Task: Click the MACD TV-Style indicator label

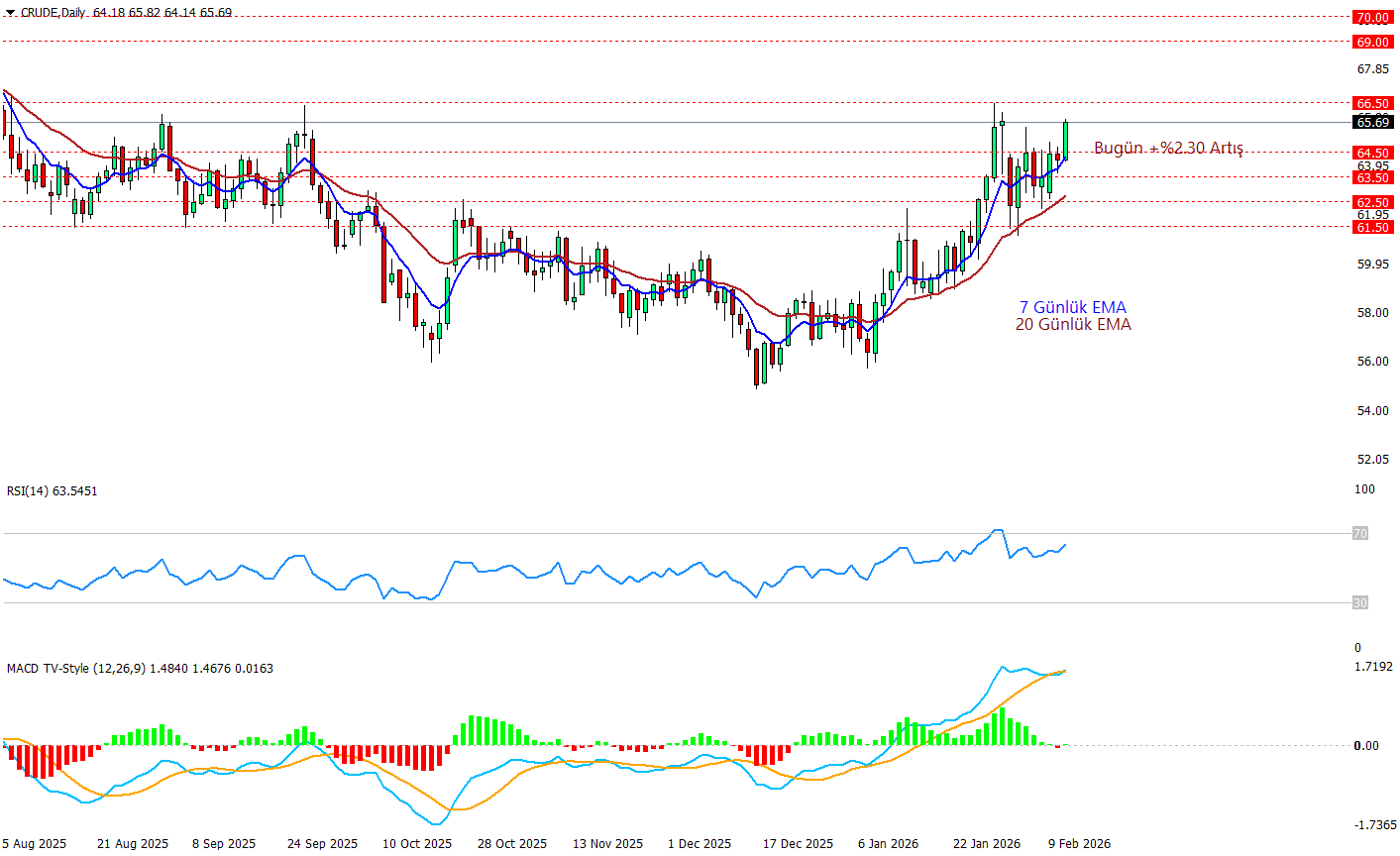Action: (x=140, y=669)
